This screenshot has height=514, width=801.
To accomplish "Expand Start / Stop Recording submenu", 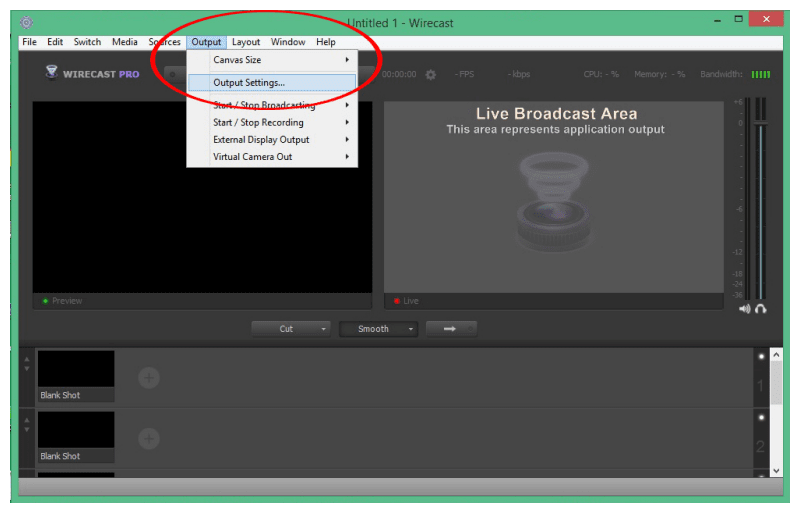I will click(x=272, y=123).
